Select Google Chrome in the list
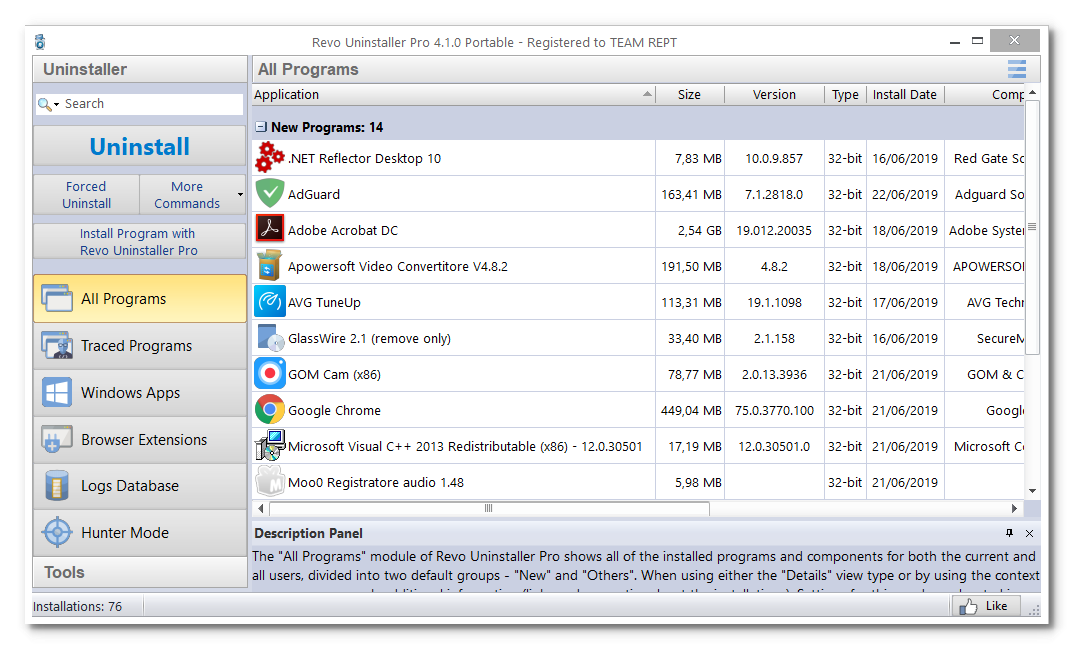1074x649 pixels. point(334,411)
